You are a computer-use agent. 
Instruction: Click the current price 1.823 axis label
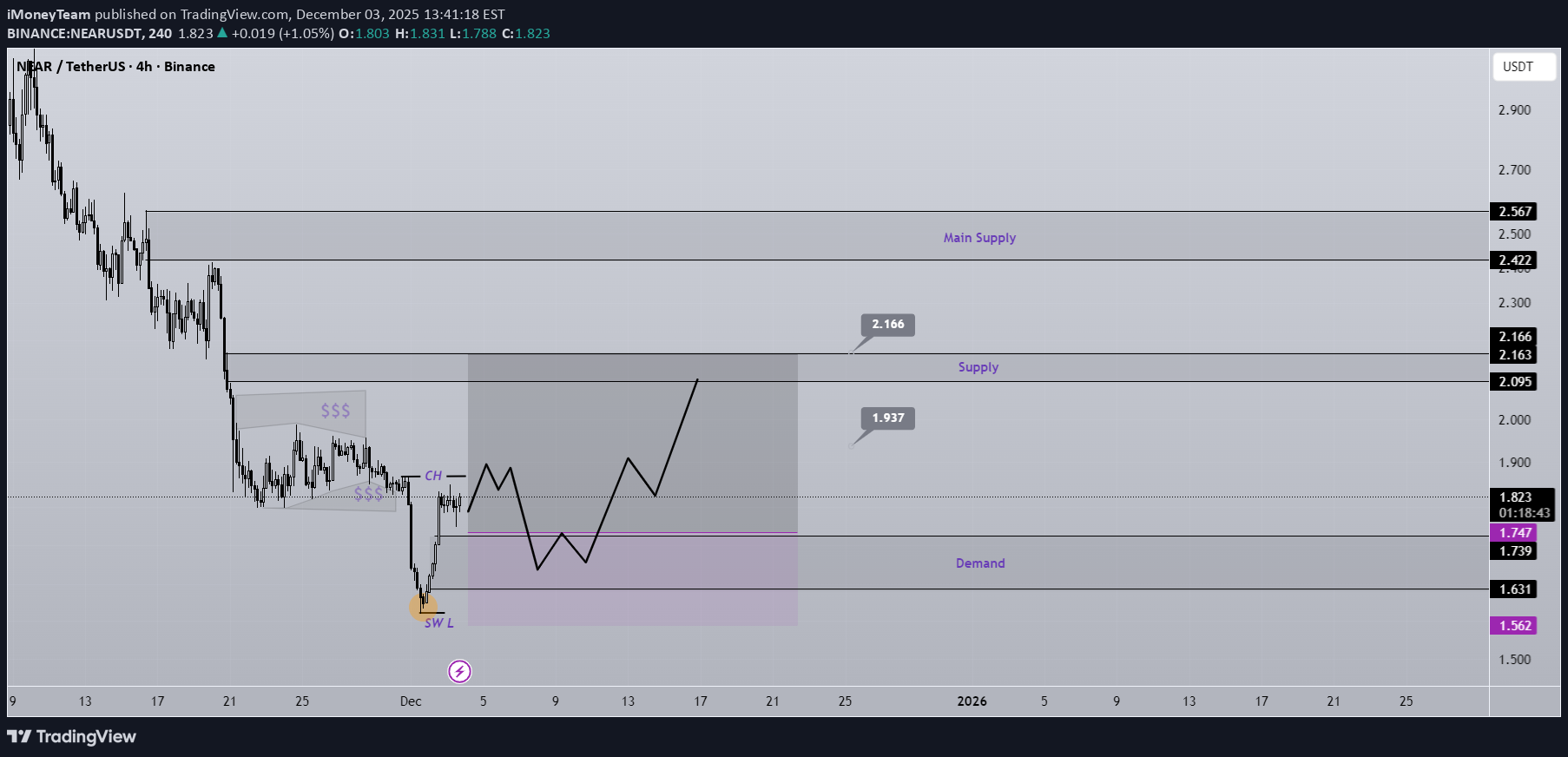coord(1515,497)
